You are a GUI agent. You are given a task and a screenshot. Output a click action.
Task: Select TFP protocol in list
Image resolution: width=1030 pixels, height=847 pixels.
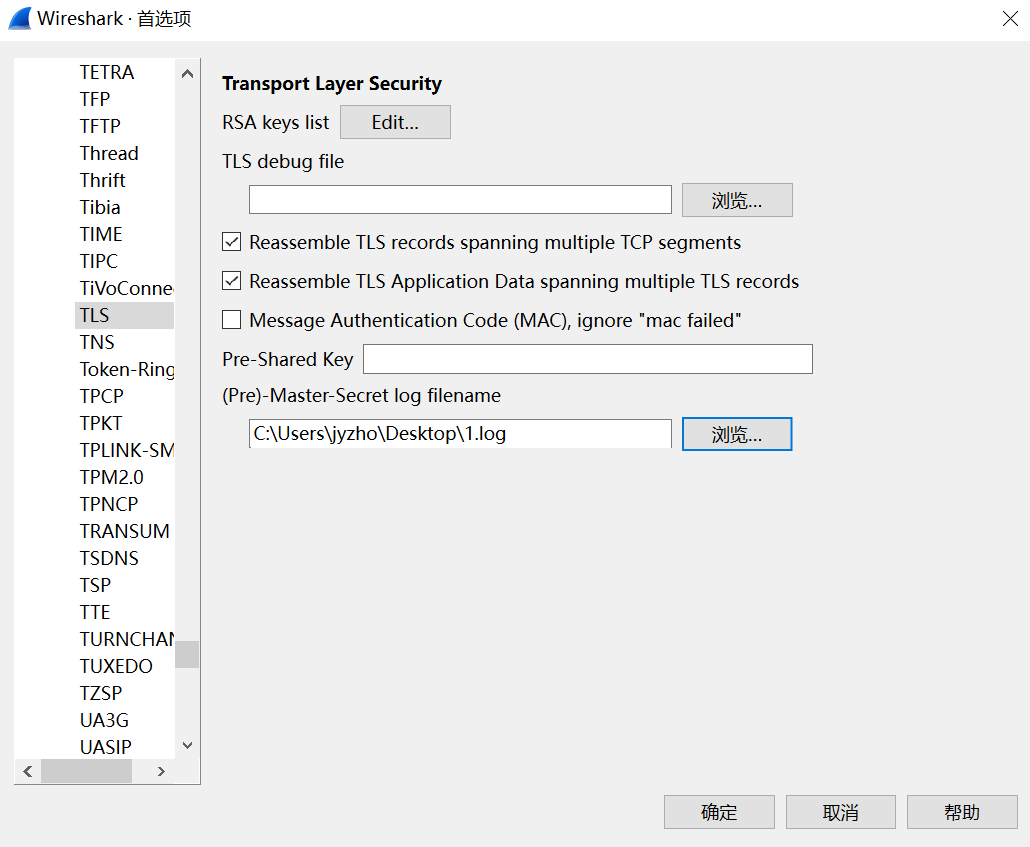95,99
